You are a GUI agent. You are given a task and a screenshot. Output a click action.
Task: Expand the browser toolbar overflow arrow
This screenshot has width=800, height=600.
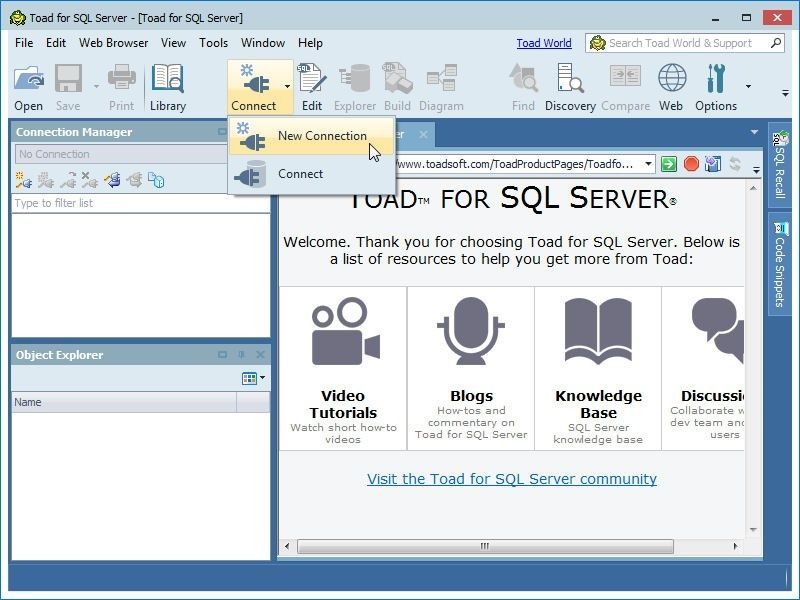[x=756, y=169]
